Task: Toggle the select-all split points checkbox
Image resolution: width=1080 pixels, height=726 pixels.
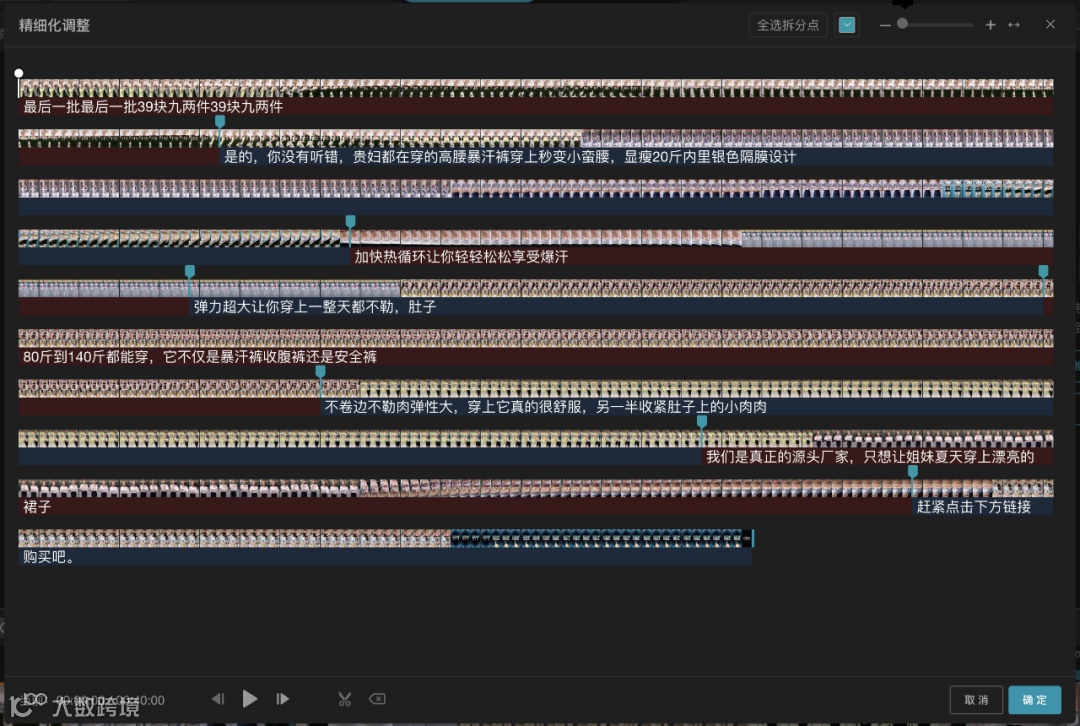Action: point(847,25)
